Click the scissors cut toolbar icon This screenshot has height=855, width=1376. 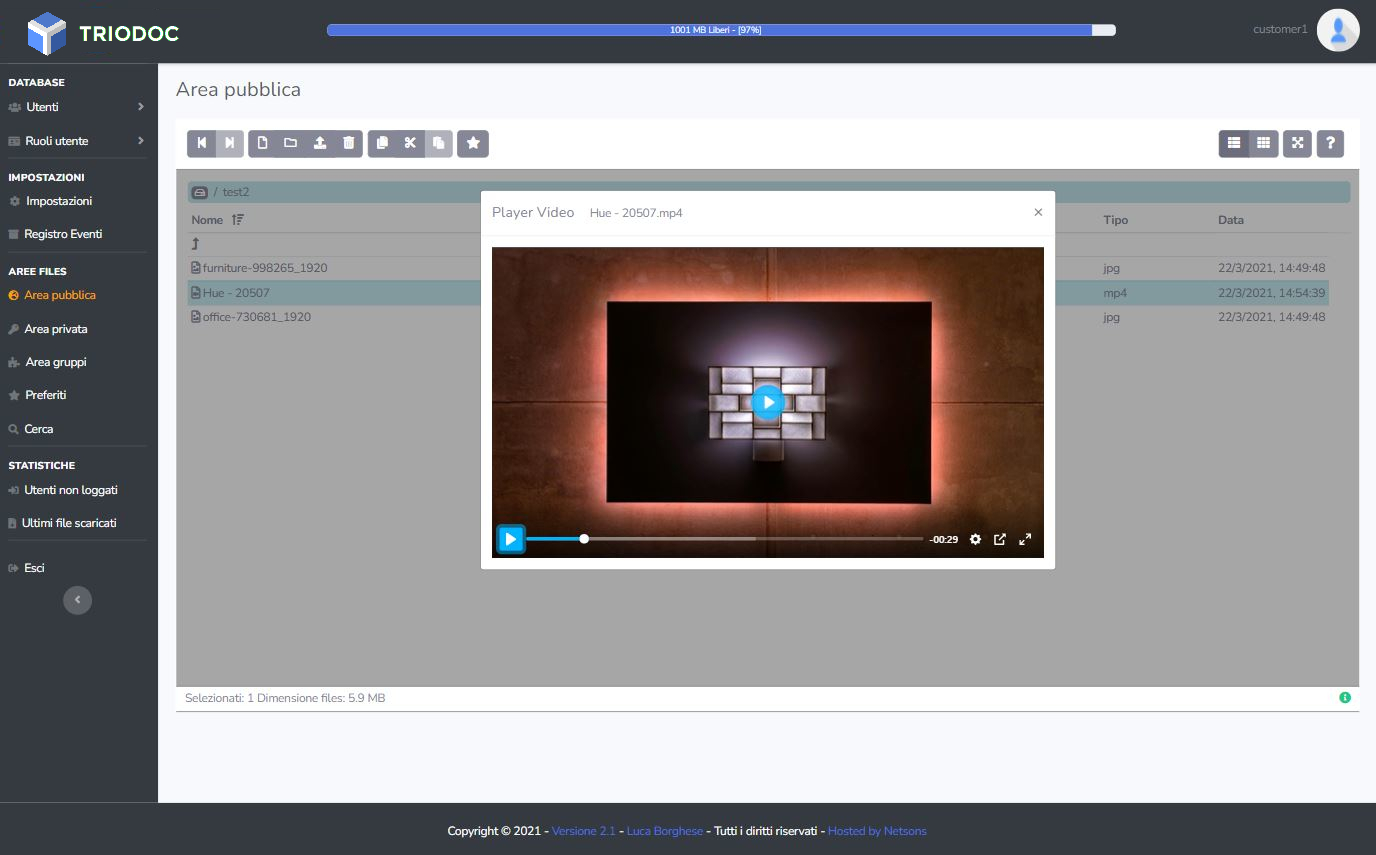pyautogui.click(x=410, y=144)
